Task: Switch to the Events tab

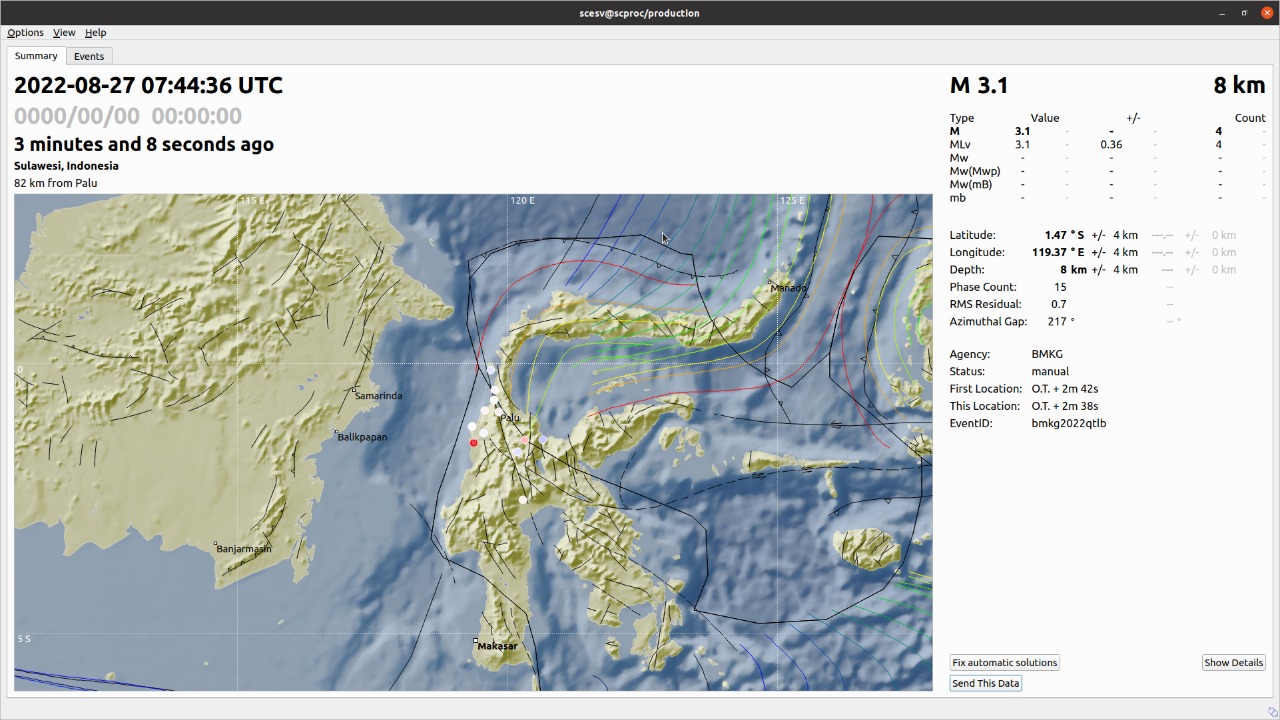Action: [x=88, y=56]
